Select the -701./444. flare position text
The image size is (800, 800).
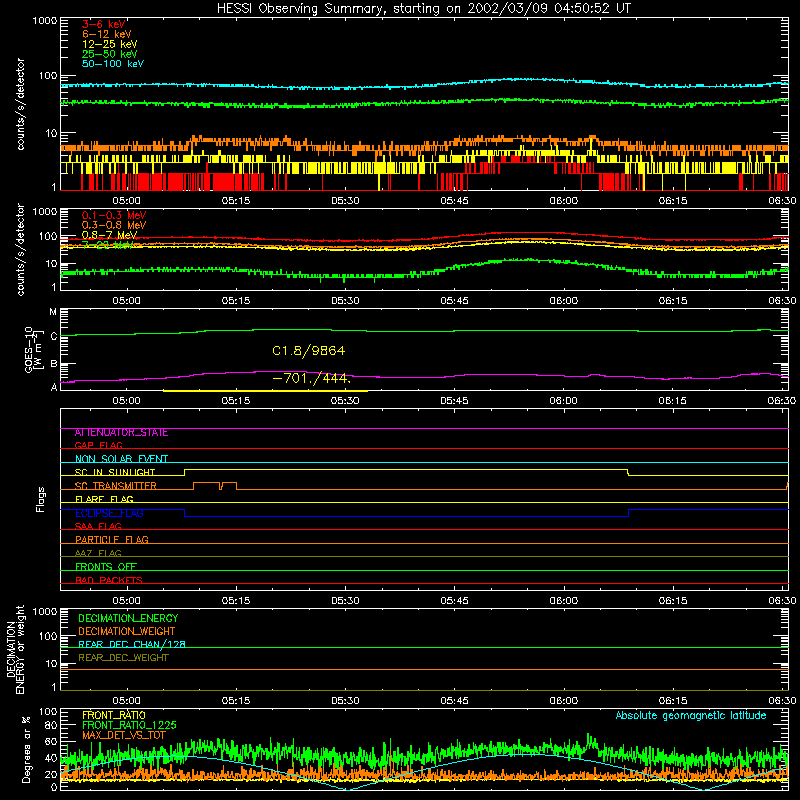(x=312, y=379)
